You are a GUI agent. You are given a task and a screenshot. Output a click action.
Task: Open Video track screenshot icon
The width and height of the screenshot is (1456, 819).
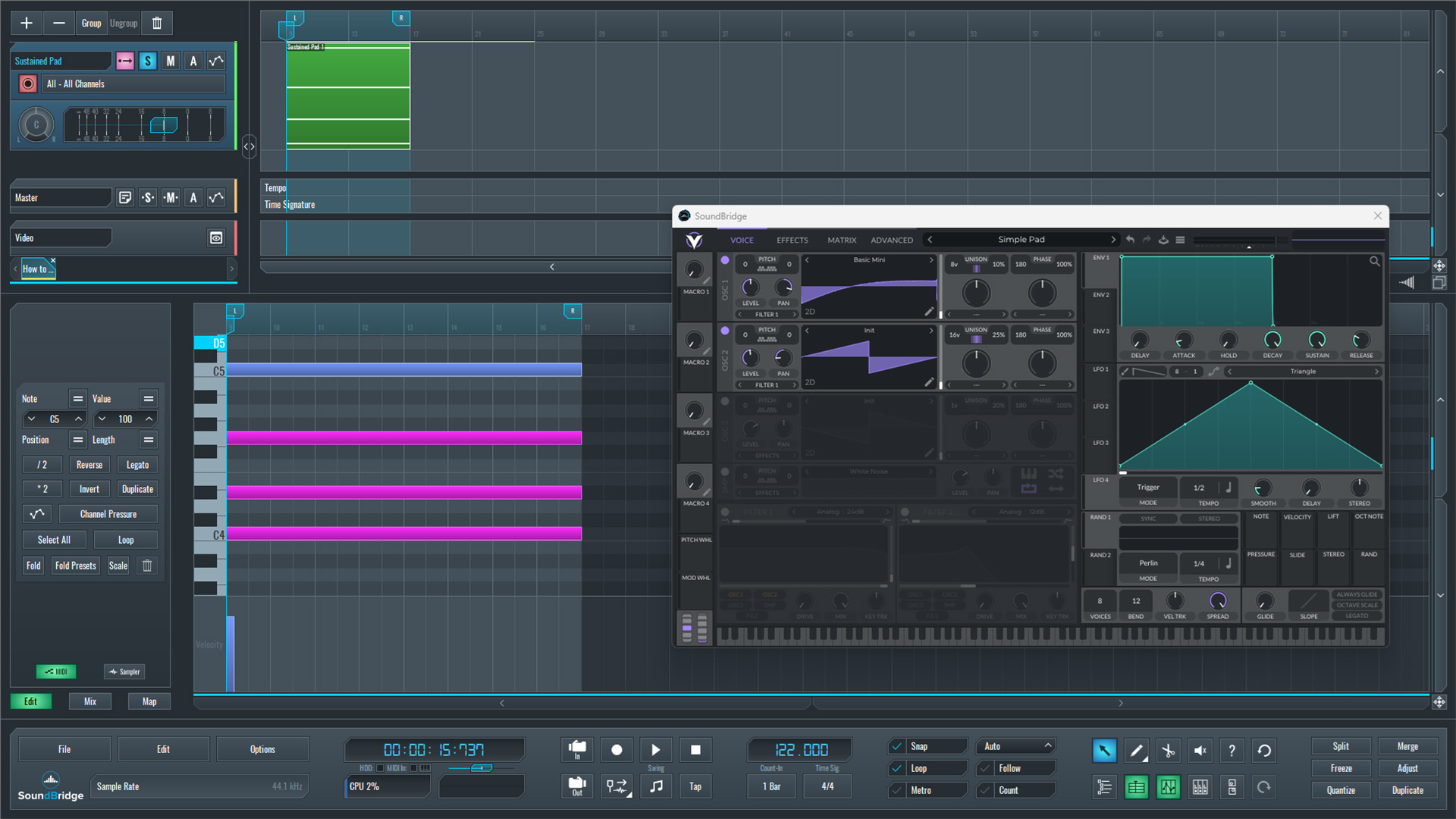click(216, 237)
